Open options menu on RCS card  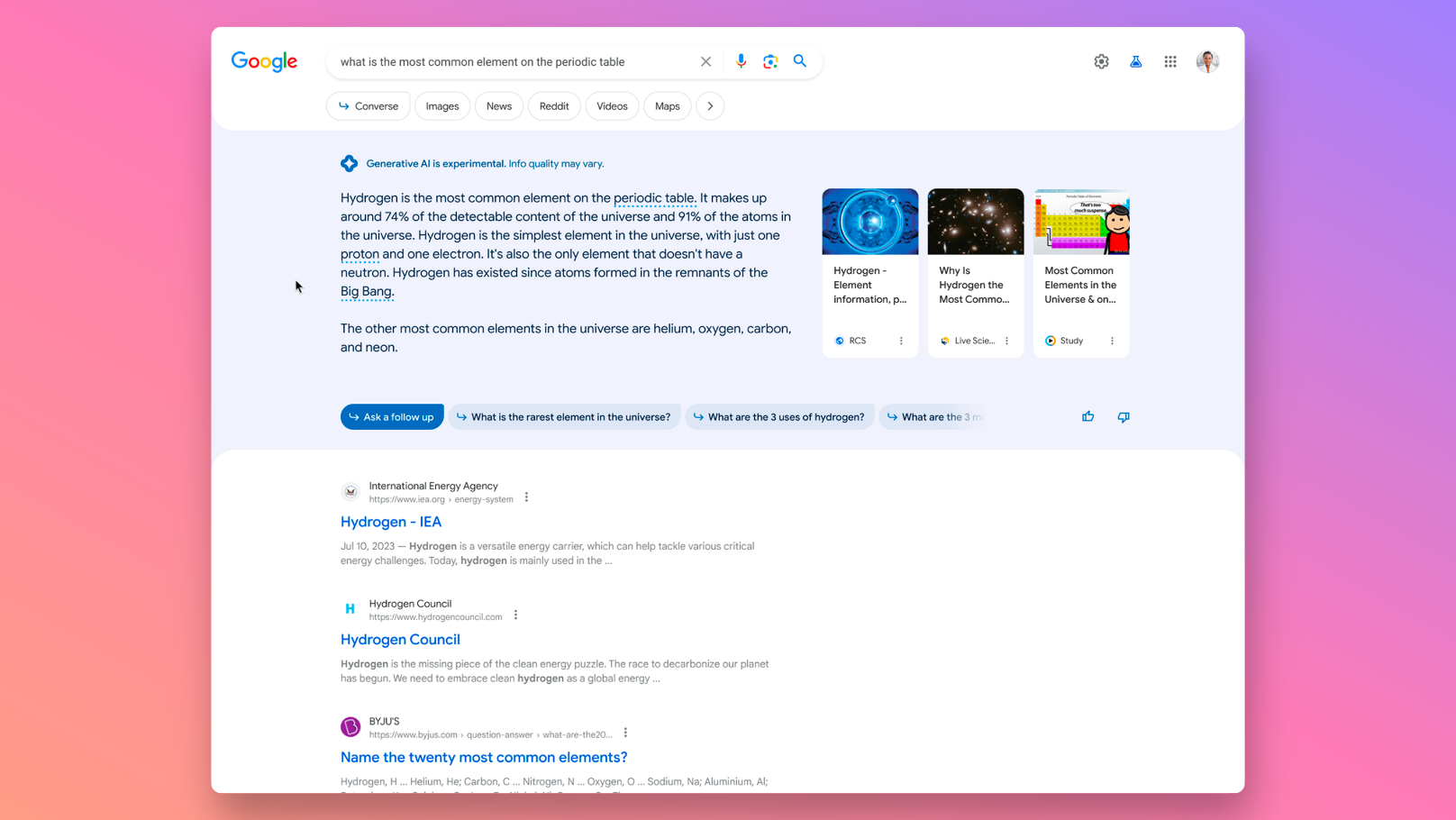(x=901, y=341)
